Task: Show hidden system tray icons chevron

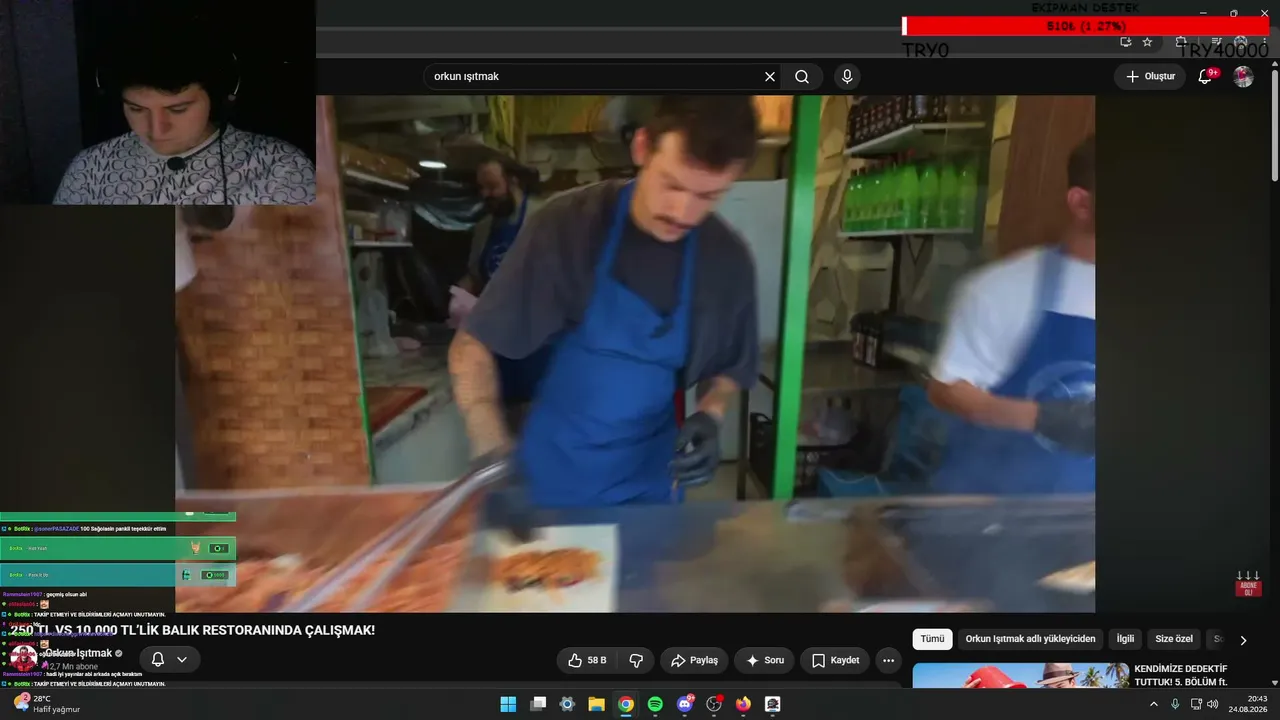Action: point(1154,704)
